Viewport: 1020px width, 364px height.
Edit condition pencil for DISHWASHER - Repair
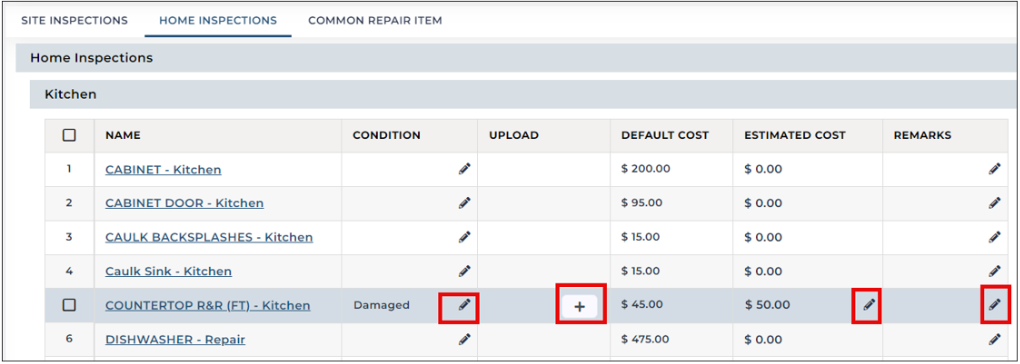coord(464,339)
